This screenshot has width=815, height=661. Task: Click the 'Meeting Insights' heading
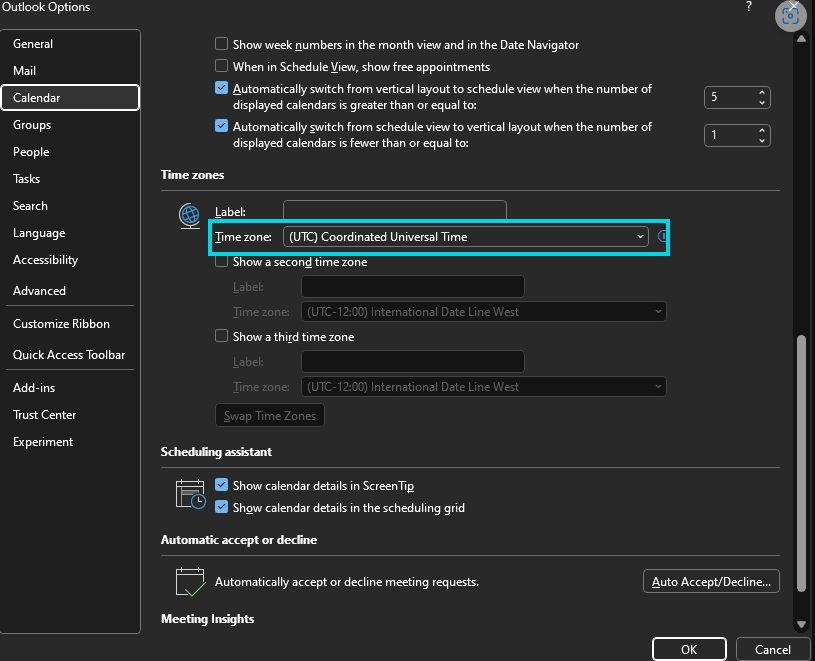click(207, 618)
